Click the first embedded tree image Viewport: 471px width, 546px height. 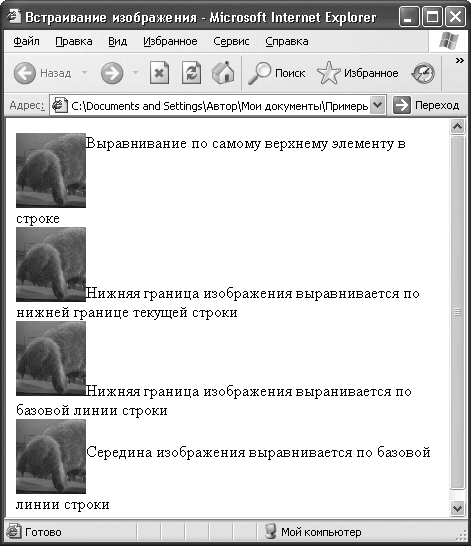tap(51, 170)
